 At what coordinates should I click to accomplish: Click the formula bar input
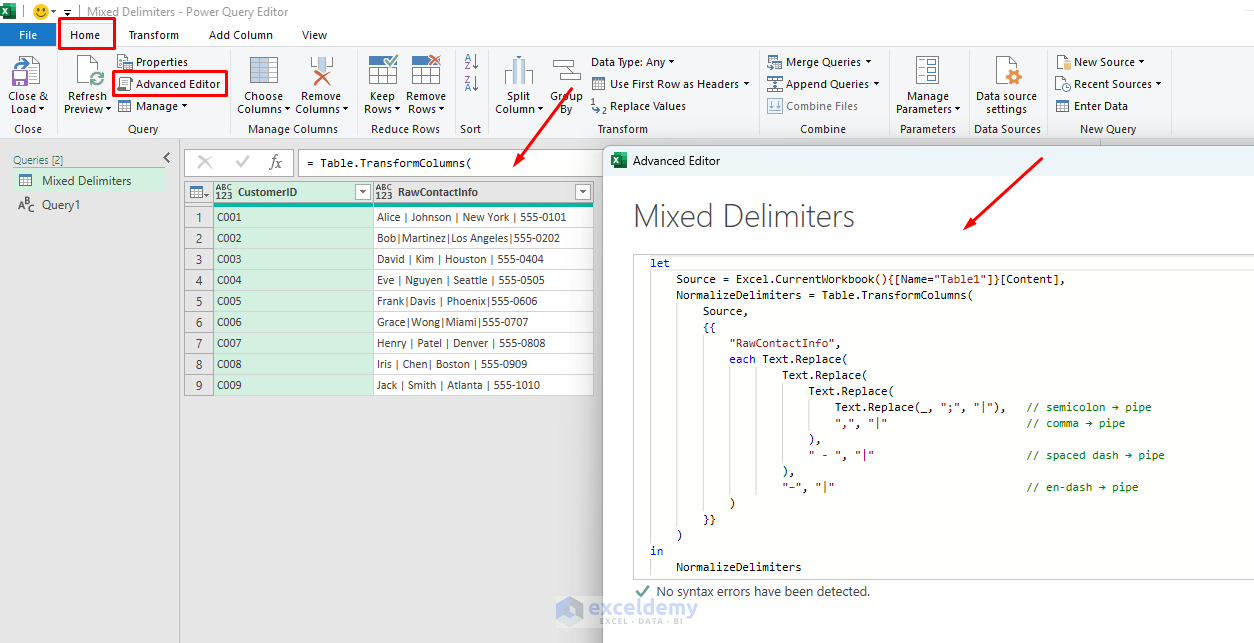click(x=448, y=162)
